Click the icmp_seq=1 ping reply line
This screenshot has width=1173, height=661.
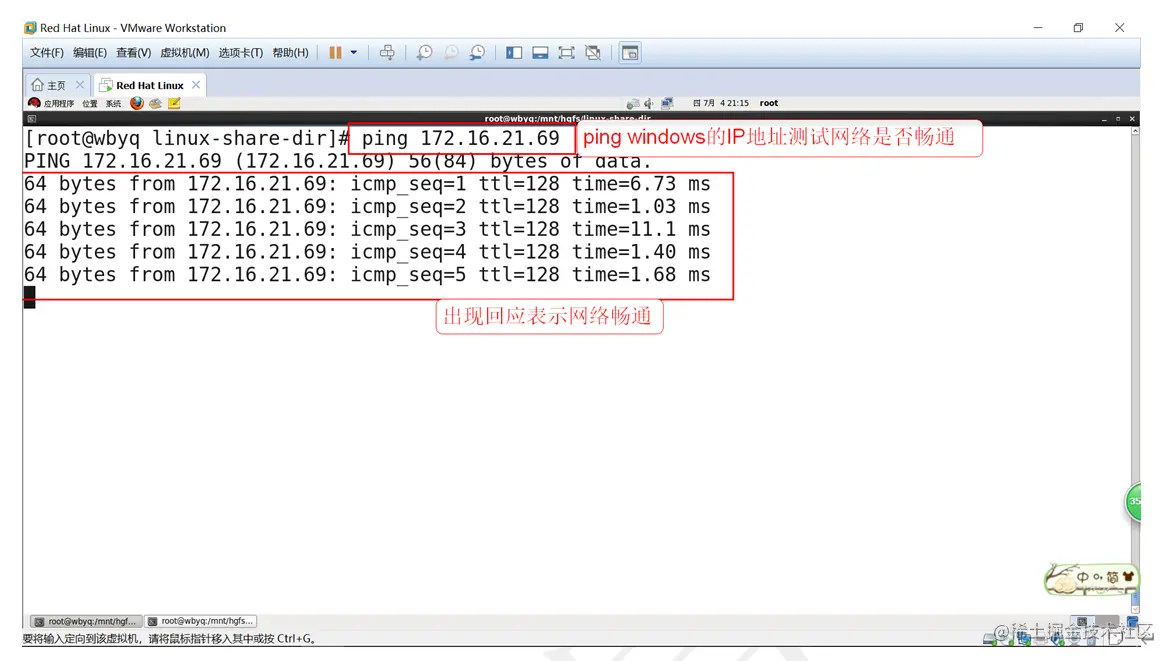[367, 184]
